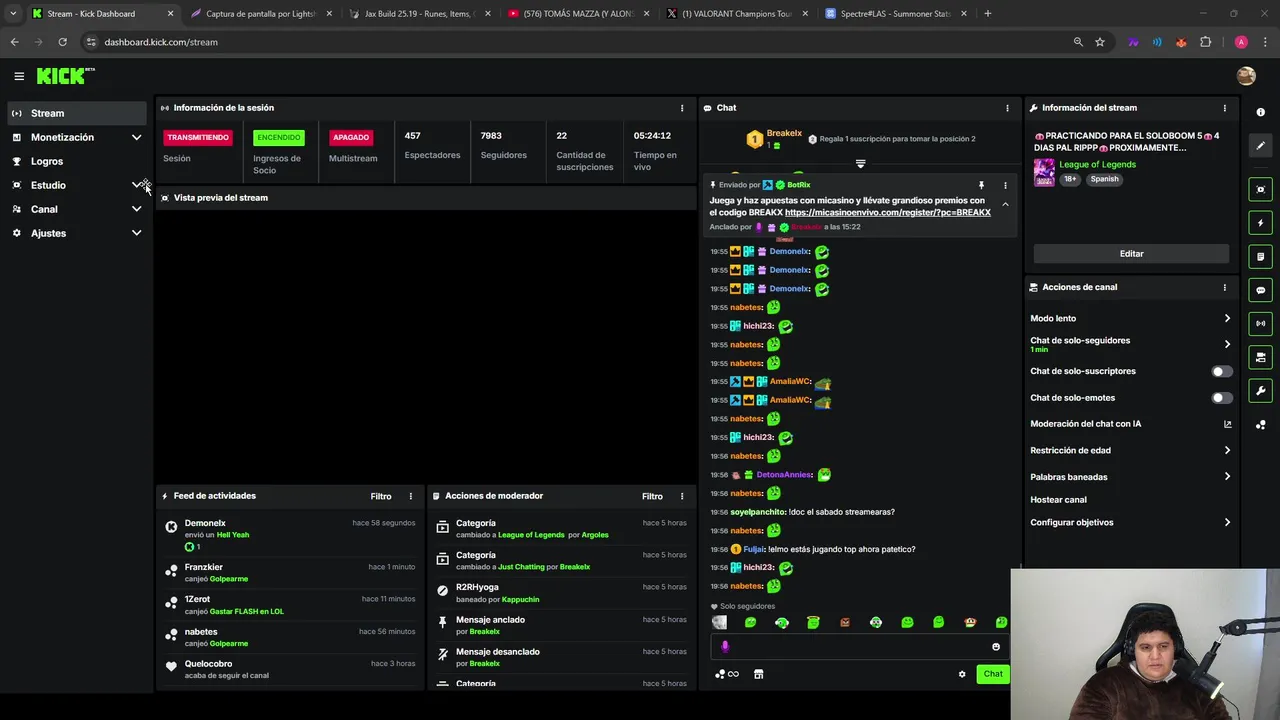Click the Editar button

point(1131,254)
